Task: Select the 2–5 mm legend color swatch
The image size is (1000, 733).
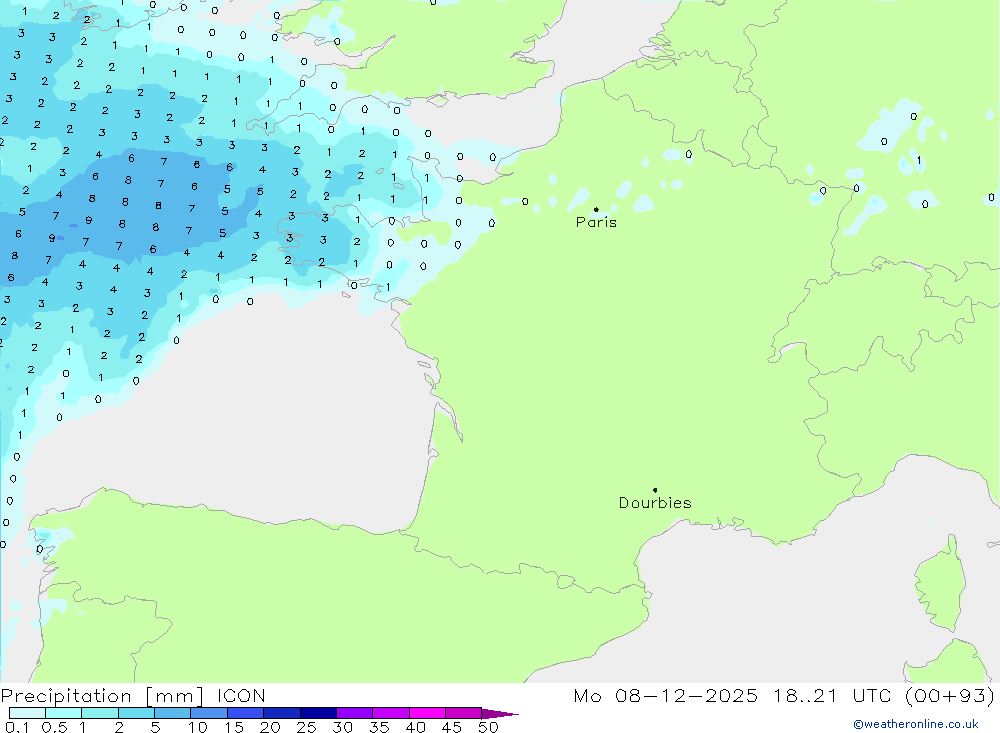Action: tap(136, 713)
